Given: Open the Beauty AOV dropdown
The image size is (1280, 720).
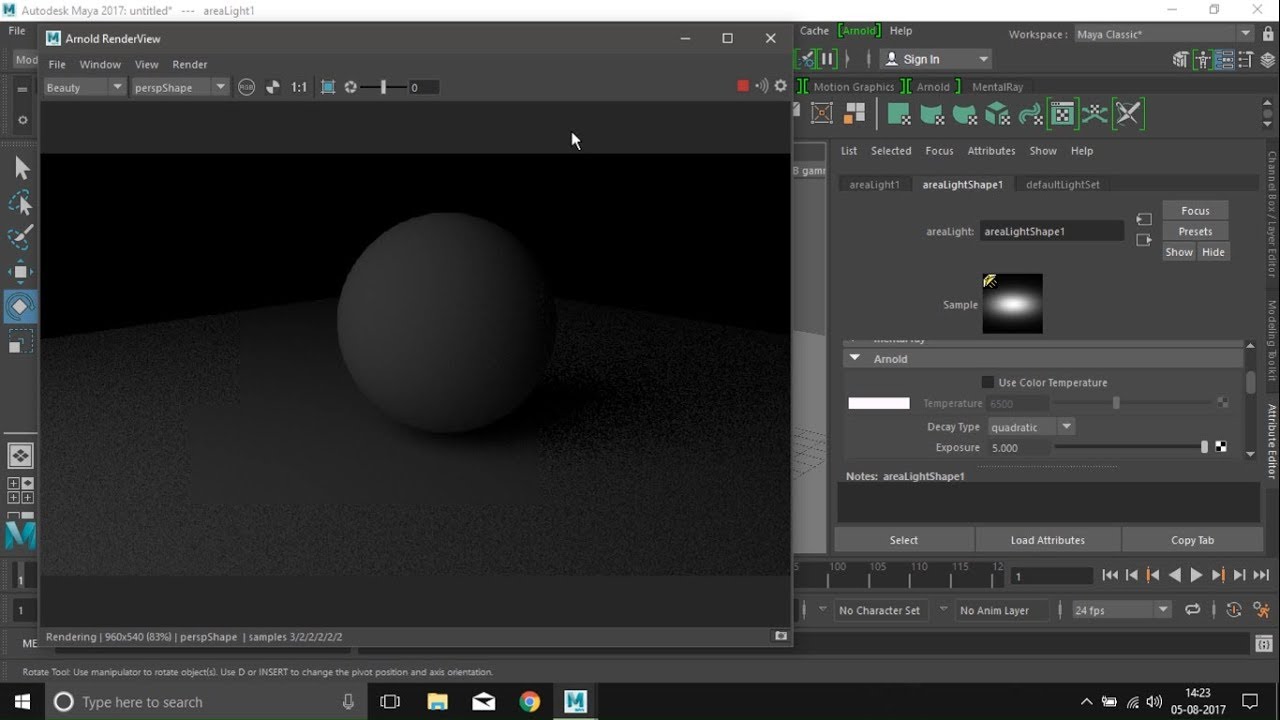Looking at the screenshot, I should click(x=84, y=87).
